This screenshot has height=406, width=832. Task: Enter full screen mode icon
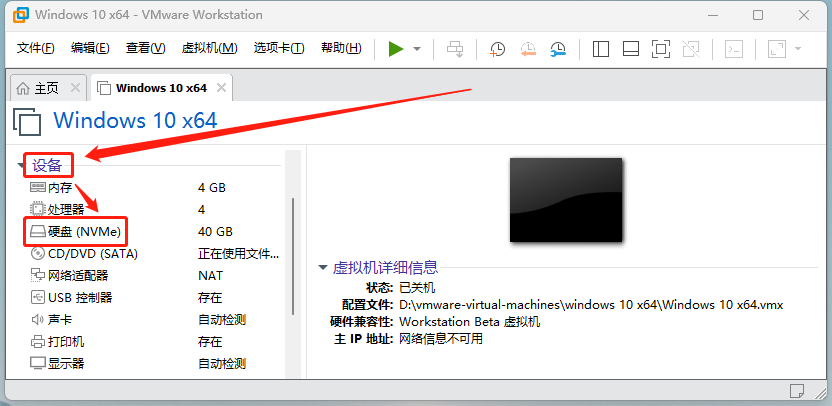pos(660,49)
